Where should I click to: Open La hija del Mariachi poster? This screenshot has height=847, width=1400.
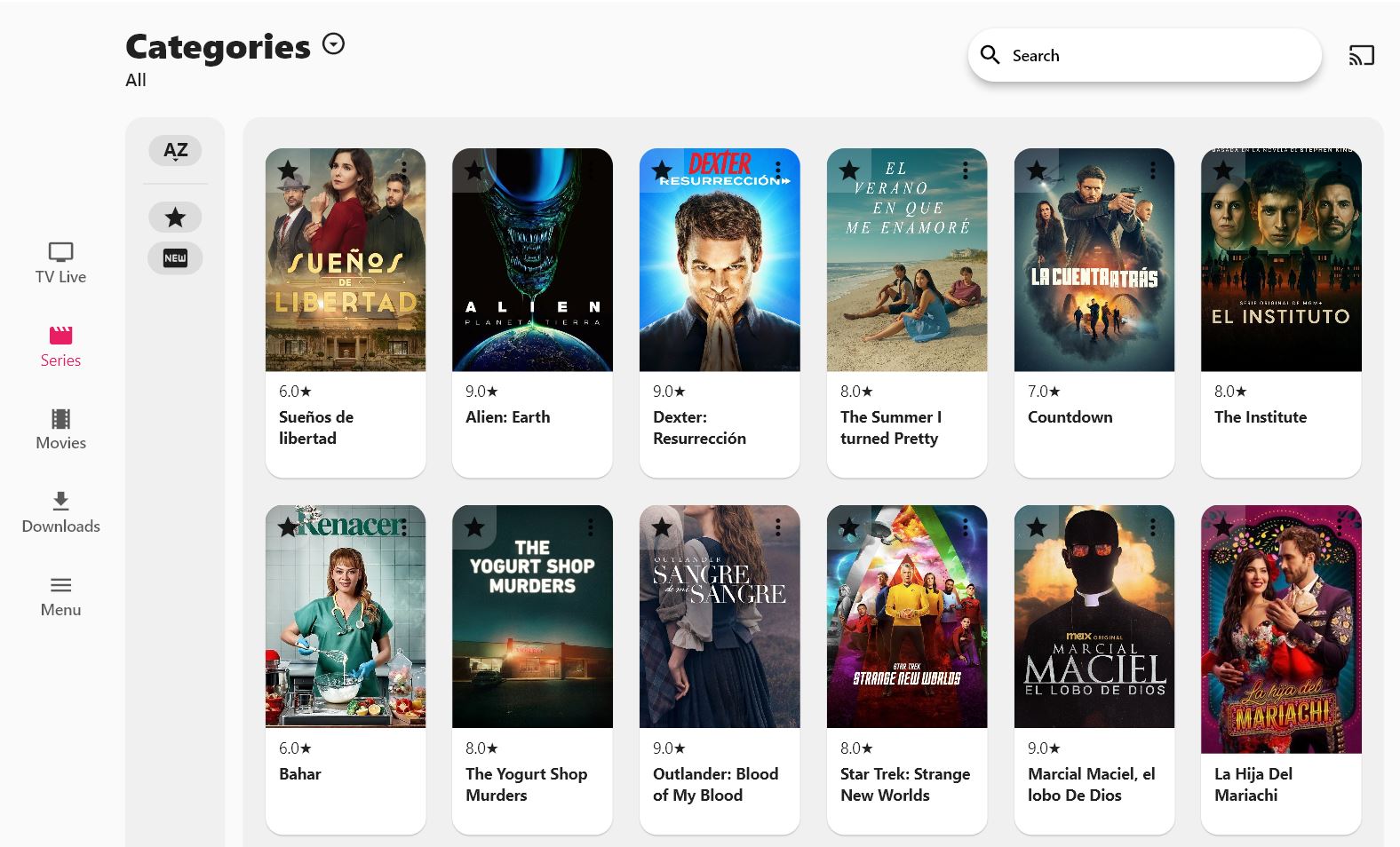click(x=1281, y=629)
